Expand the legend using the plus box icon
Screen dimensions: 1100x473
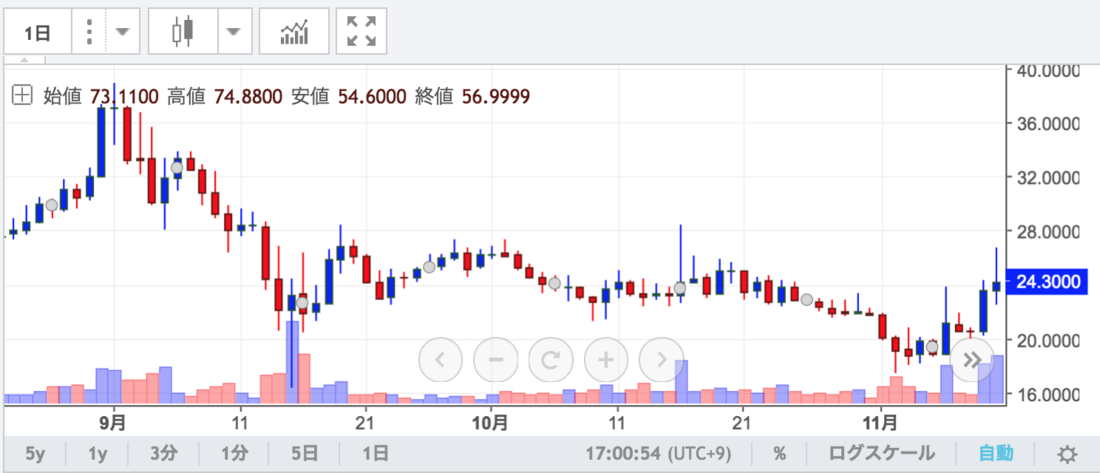point(22,96)
